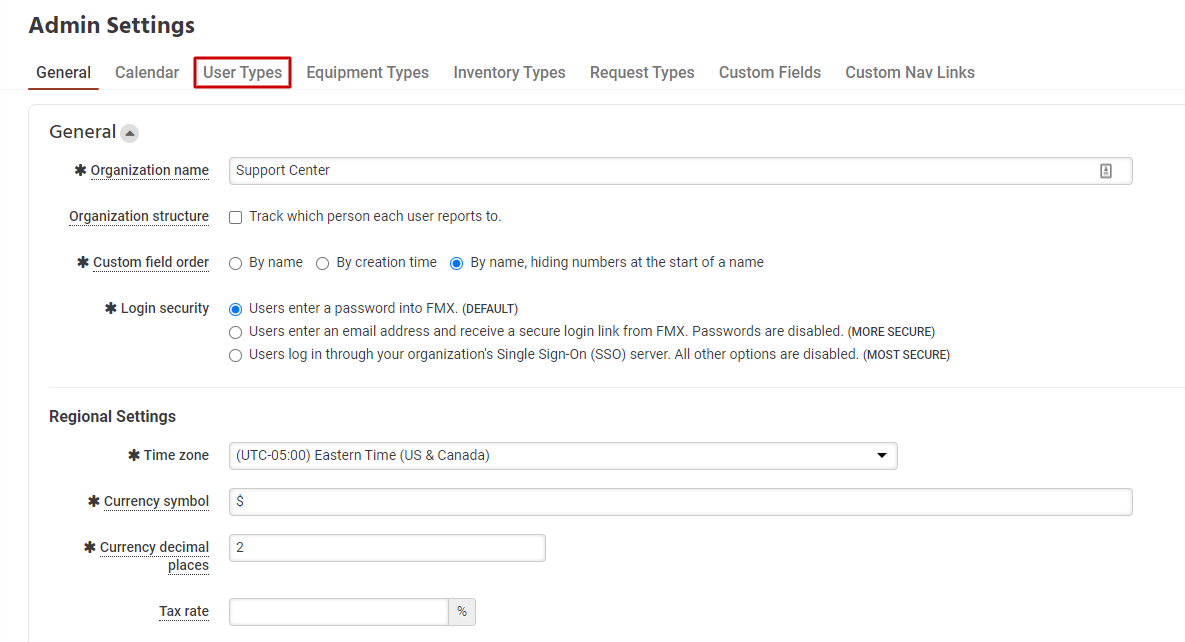Switch to the Calendar tab

coord(147,73)
